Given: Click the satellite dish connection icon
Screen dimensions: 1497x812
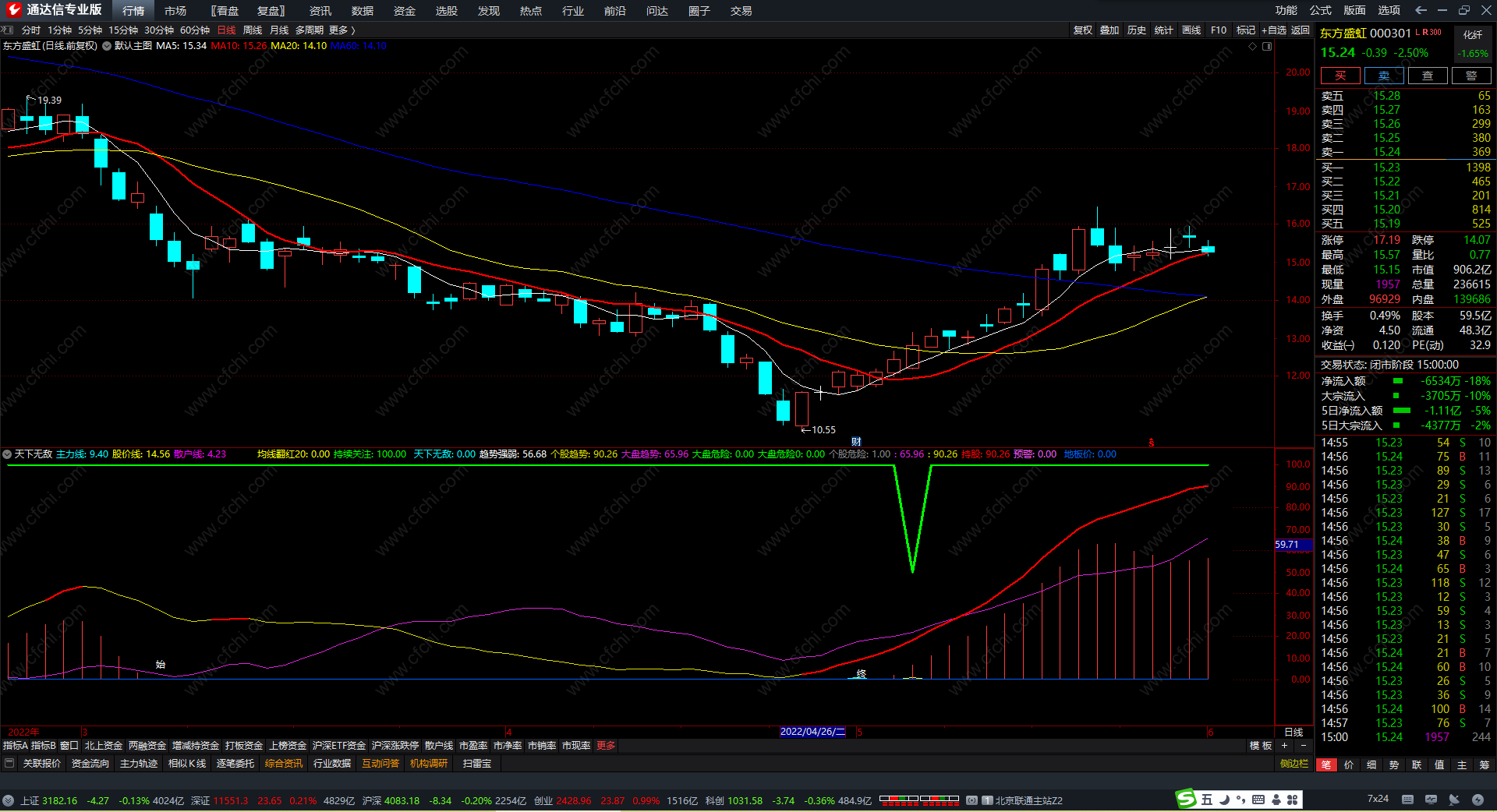Looking at the screenshot, I should [x=1454, y=800].
